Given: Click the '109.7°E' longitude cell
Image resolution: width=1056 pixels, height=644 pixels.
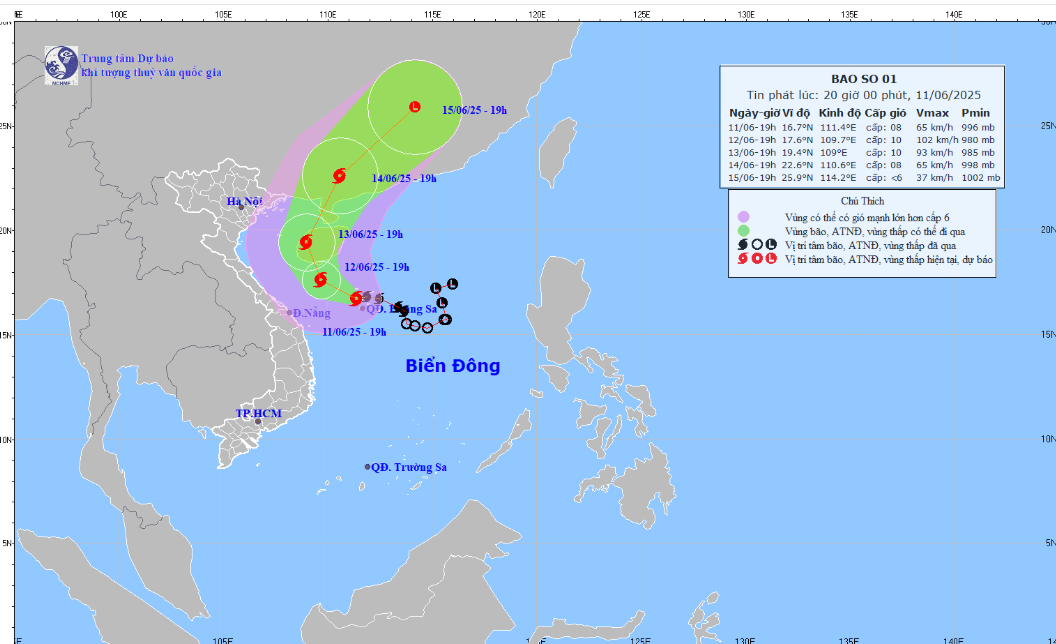Looking at the screenshot, I should click(x=838, y=140).
